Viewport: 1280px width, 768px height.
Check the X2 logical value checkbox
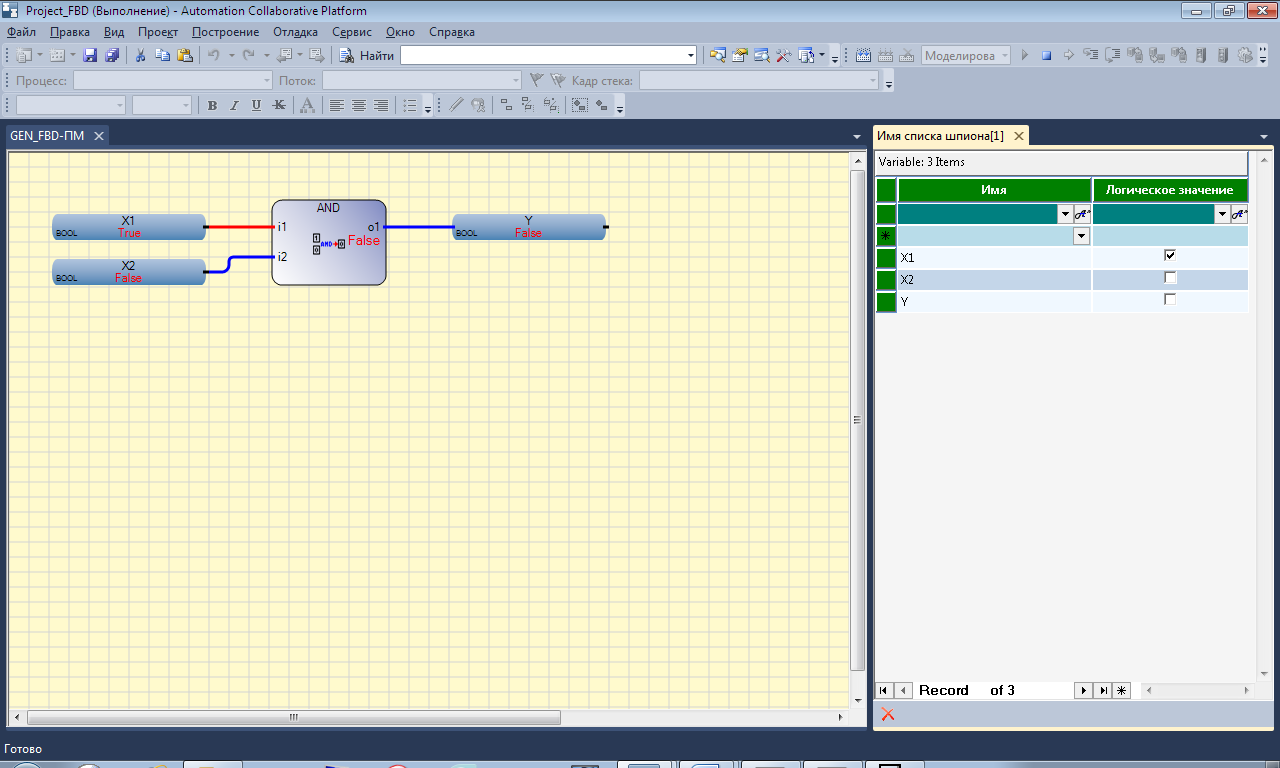pyautogui.click(x=1170, y=278)
